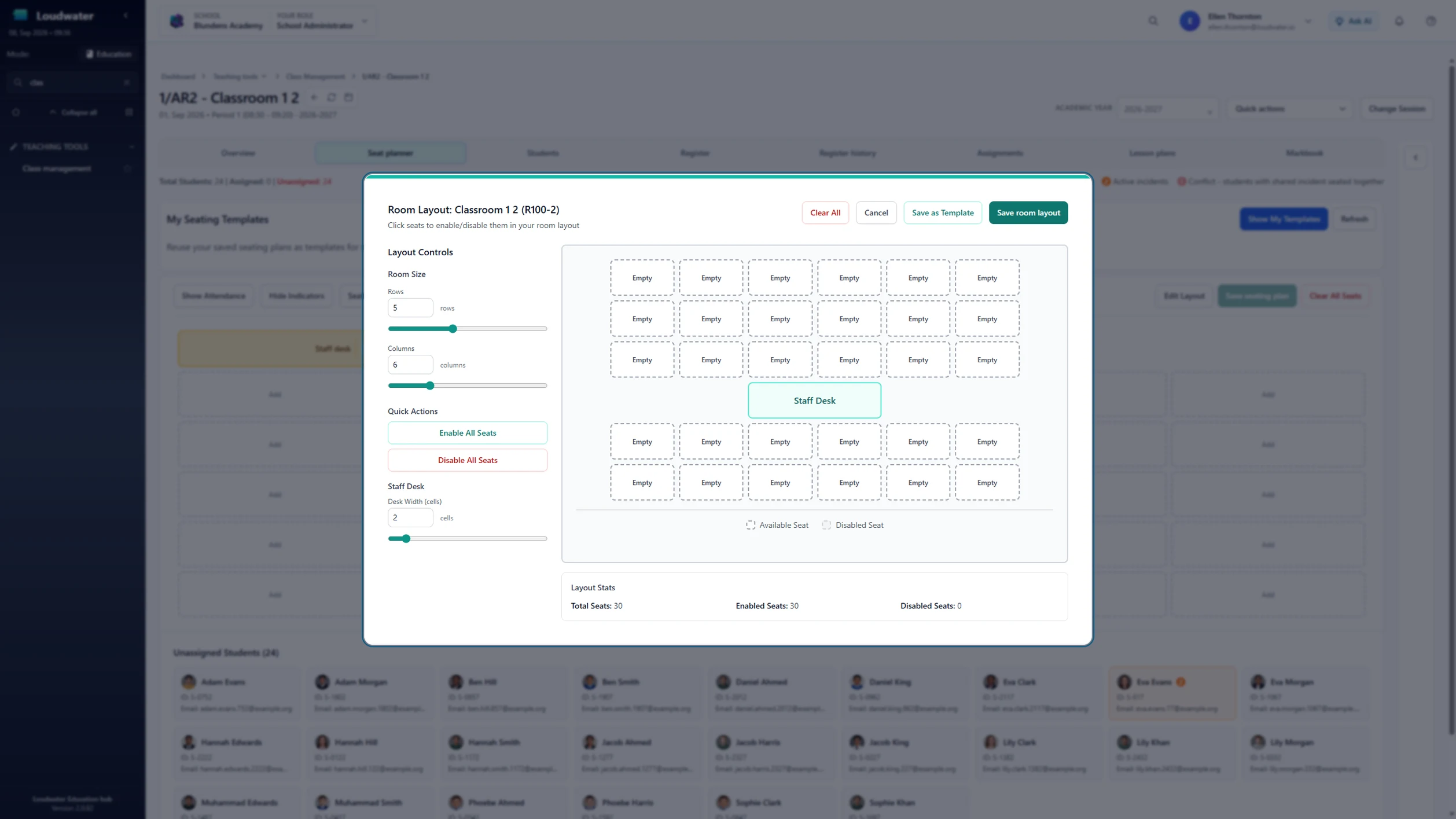Toggle fourth seat in third row
Image resolution: width=1456 pixels, height=819 pixels.
click(848, 360)
